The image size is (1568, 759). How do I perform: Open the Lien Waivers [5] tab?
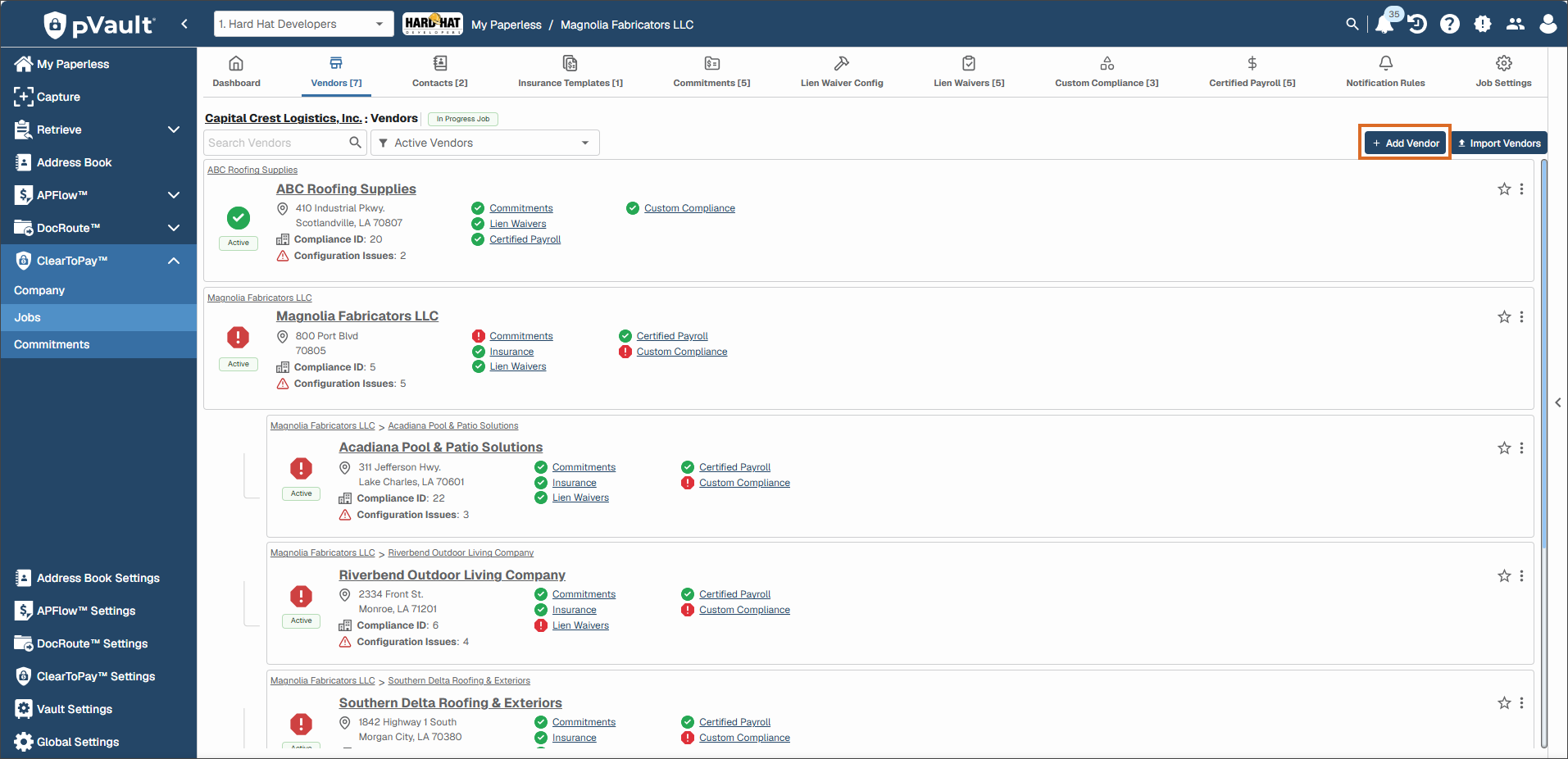click(969, 72)
